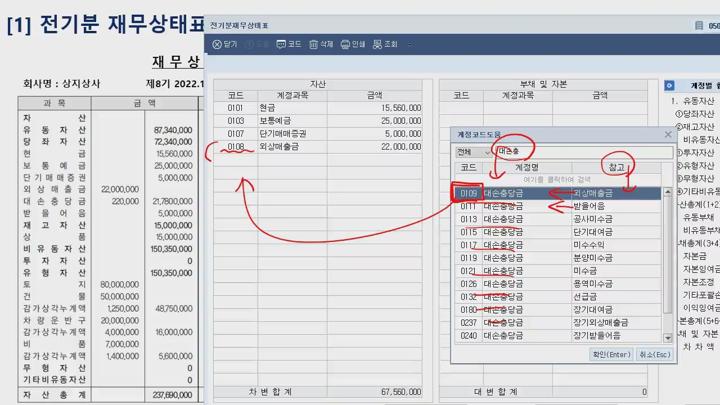Click the 코드 column header in dialog
Screen dimensions: 720x405
(468, 168)
